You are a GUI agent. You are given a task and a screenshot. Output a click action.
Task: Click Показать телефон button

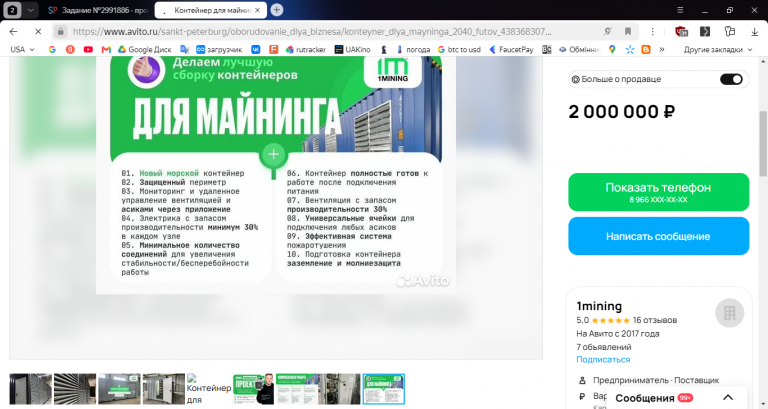tap(658, 192)
